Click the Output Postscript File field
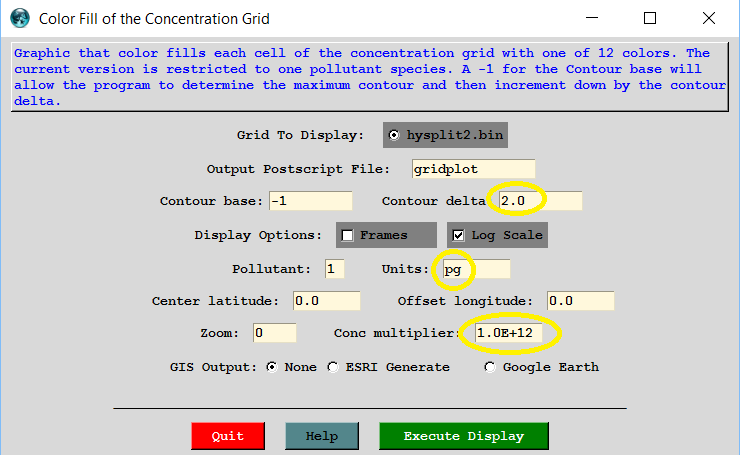Viewport: 740px width, 455px height. point(473,169)
